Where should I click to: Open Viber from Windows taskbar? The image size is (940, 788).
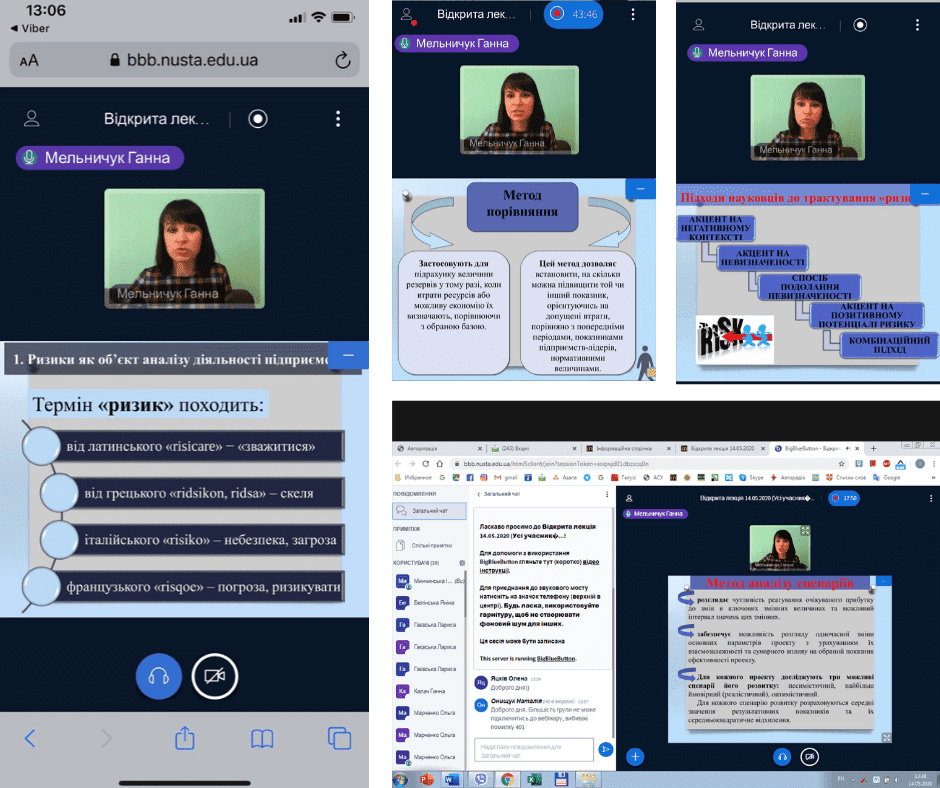(480, 779)
